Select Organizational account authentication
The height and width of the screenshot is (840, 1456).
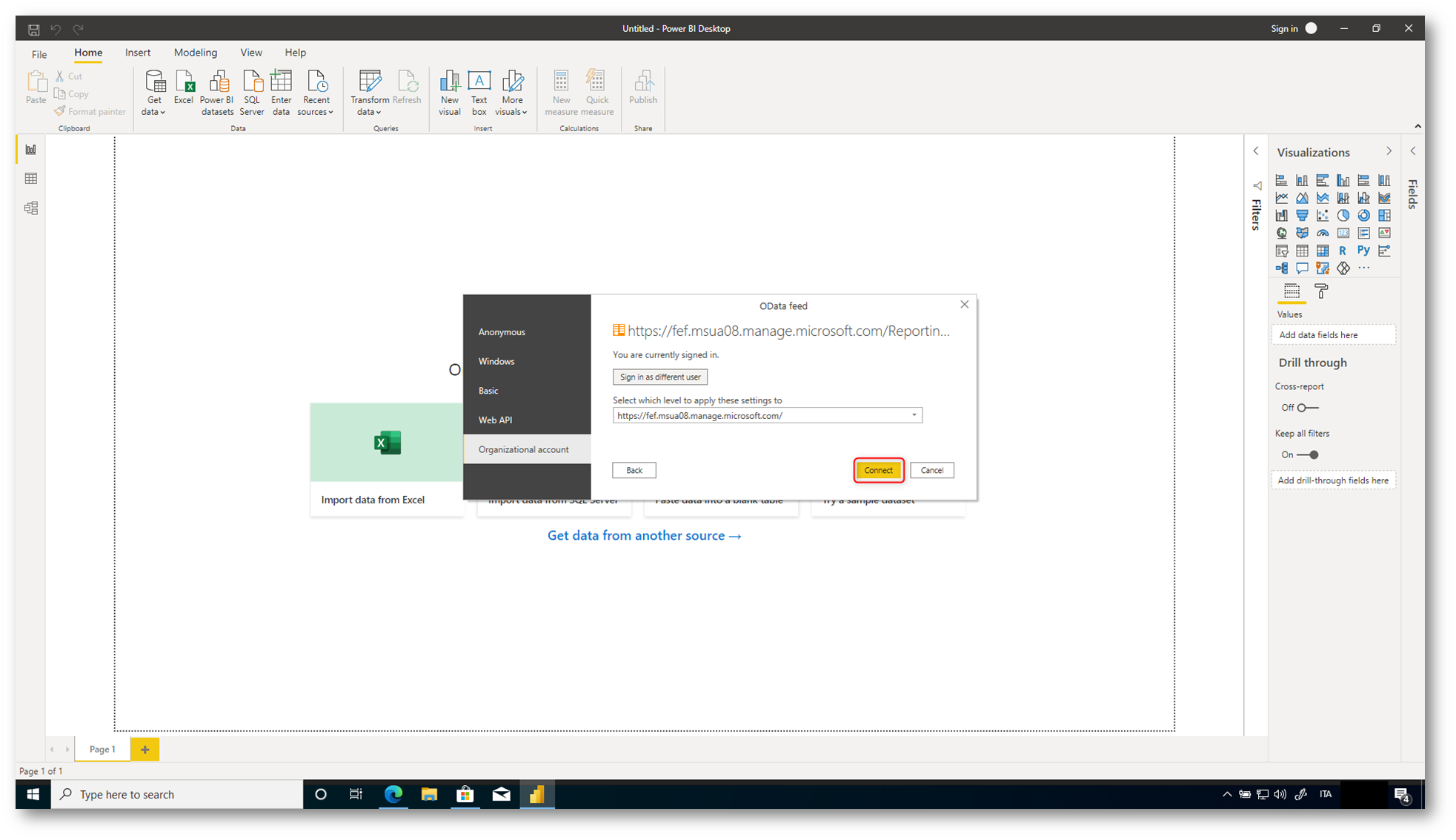527,449
